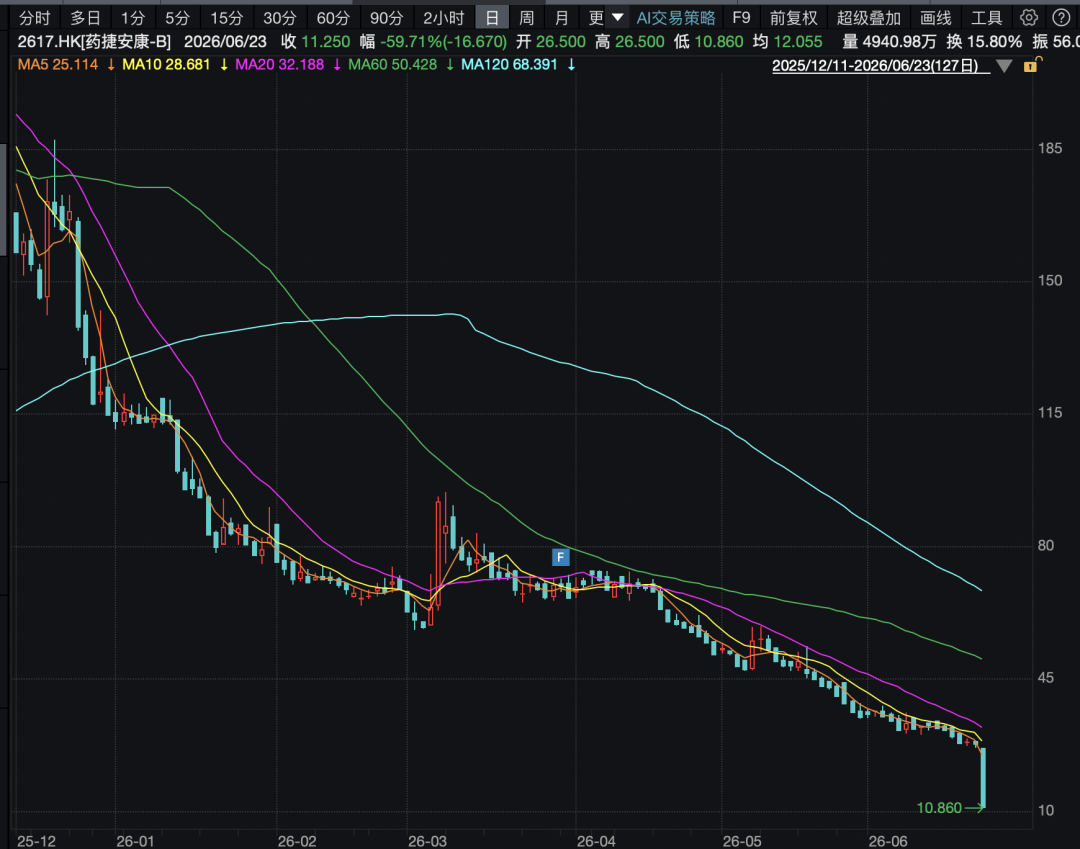Toggle the orange lock icon beside date range

tap(1032, 65)
